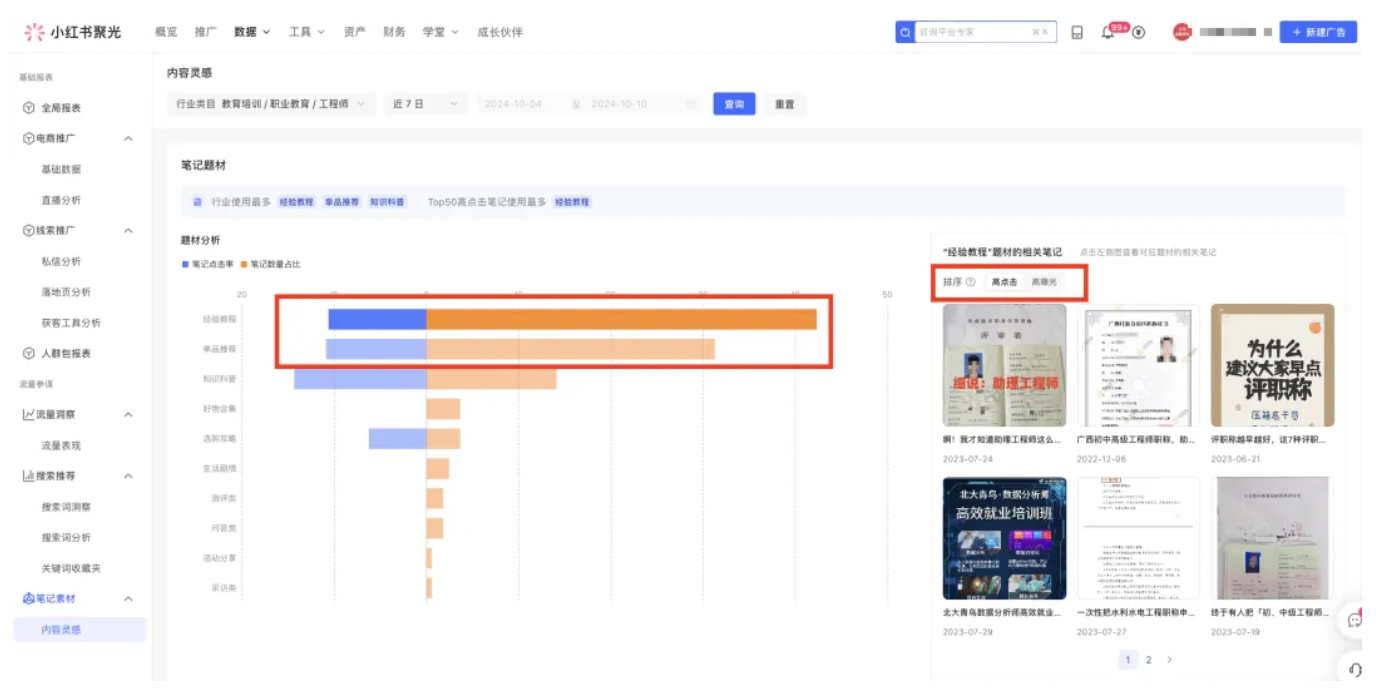Click the 线索推广 sidebar icon
This screenshot has height=698, width=1376.
[x=29, y=230]
